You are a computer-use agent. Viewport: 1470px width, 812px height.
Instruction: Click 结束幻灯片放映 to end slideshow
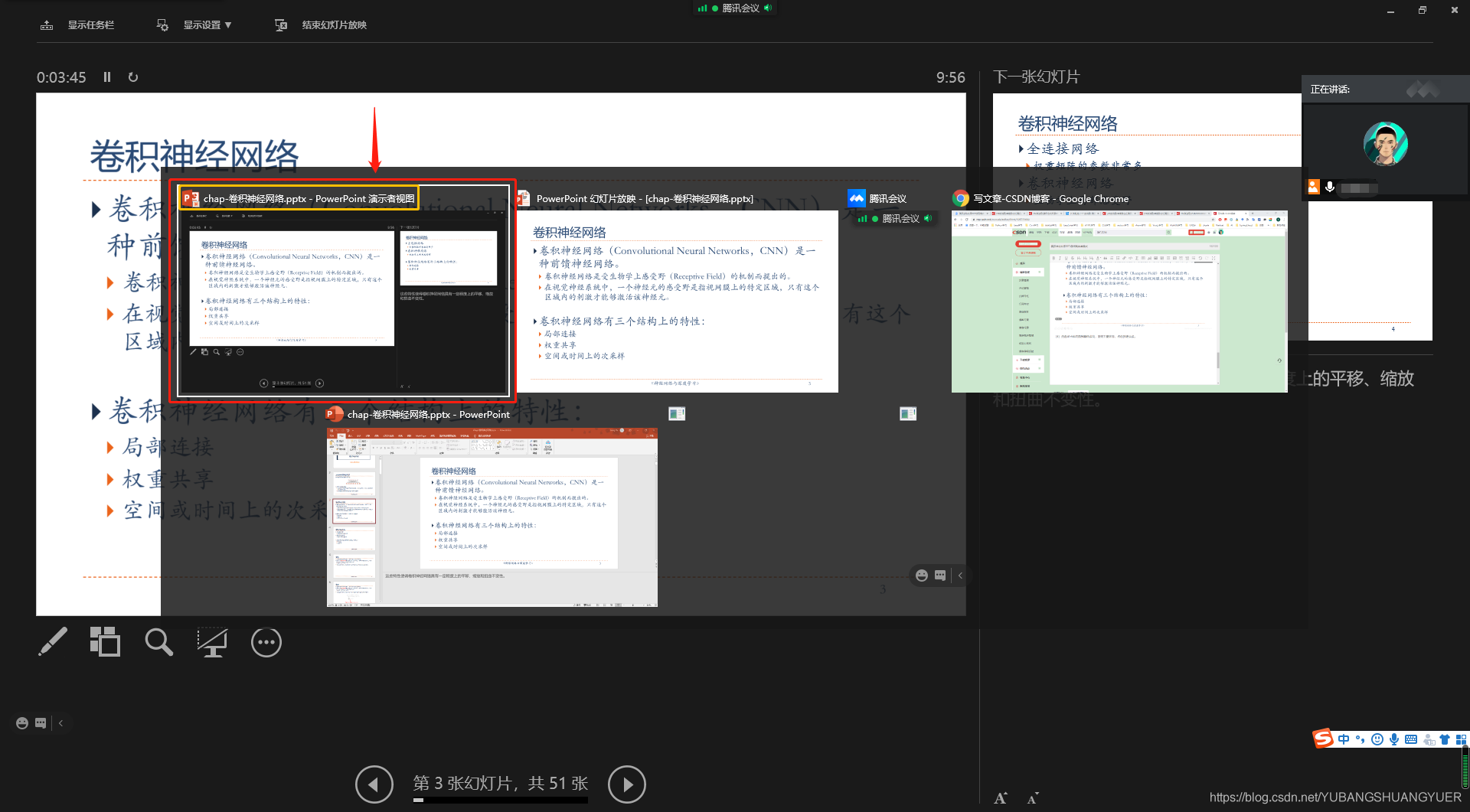[321, 25]
